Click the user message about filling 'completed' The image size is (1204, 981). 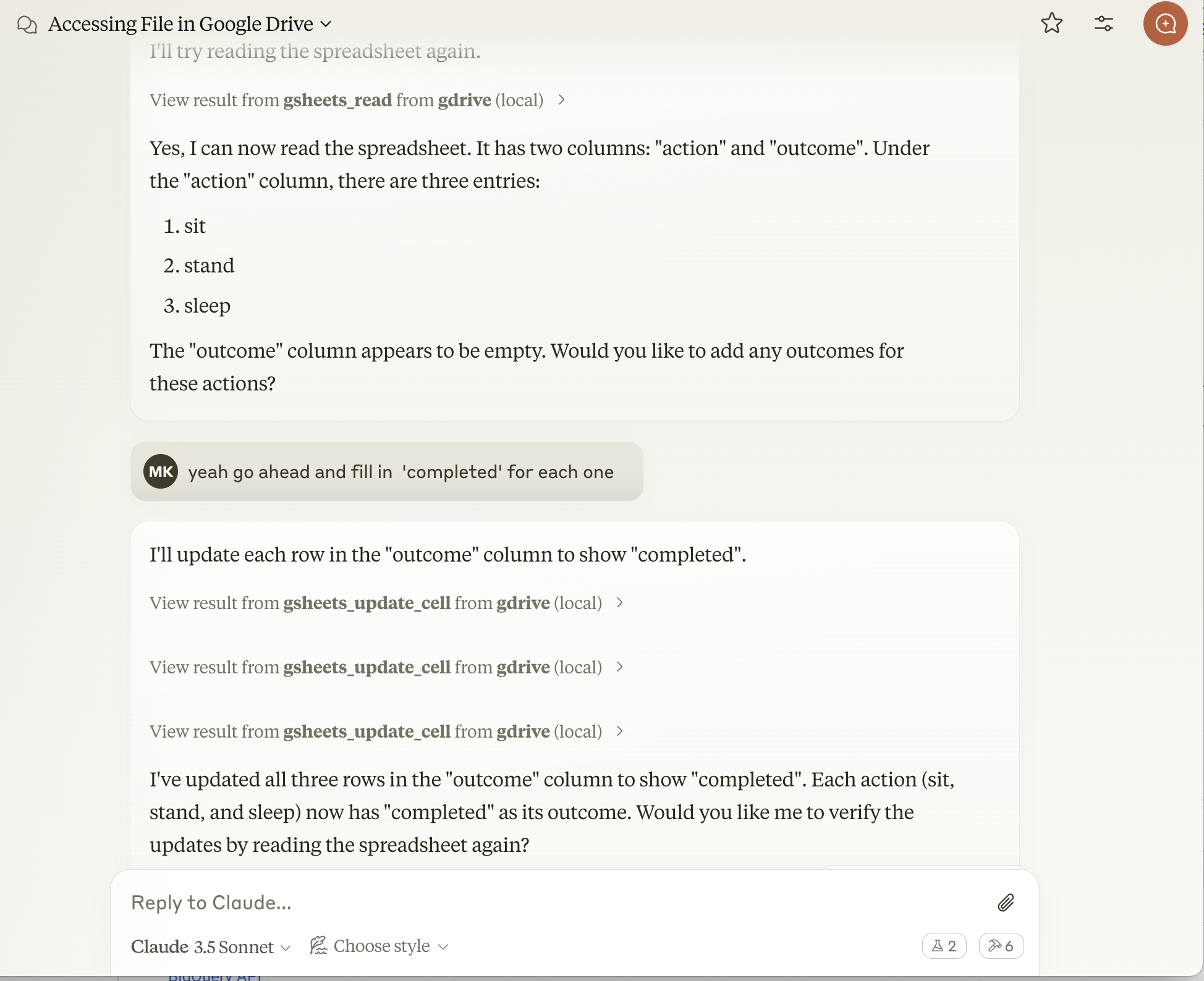click(401, 472)
